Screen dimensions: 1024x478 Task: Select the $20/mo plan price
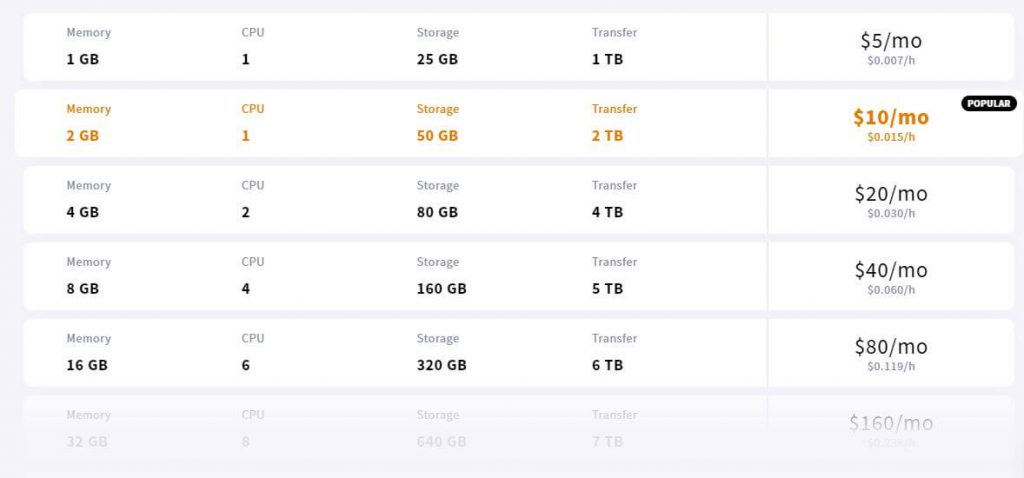[x=891, y=193]
